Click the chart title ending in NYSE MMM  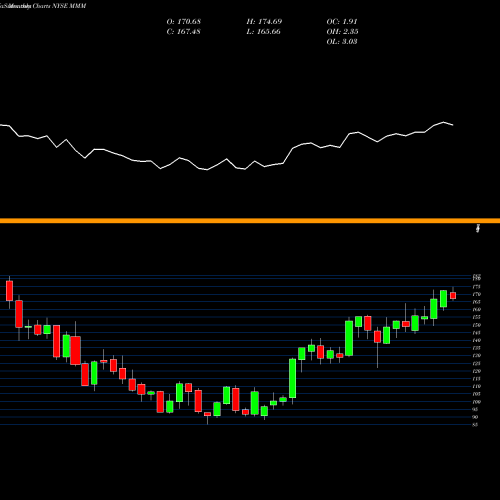tap(43, 6)
